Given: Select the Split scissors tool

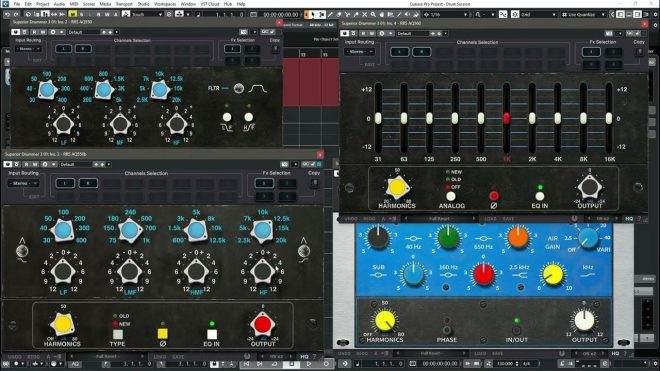Looking at the screenshot, I should click(347, 14).
